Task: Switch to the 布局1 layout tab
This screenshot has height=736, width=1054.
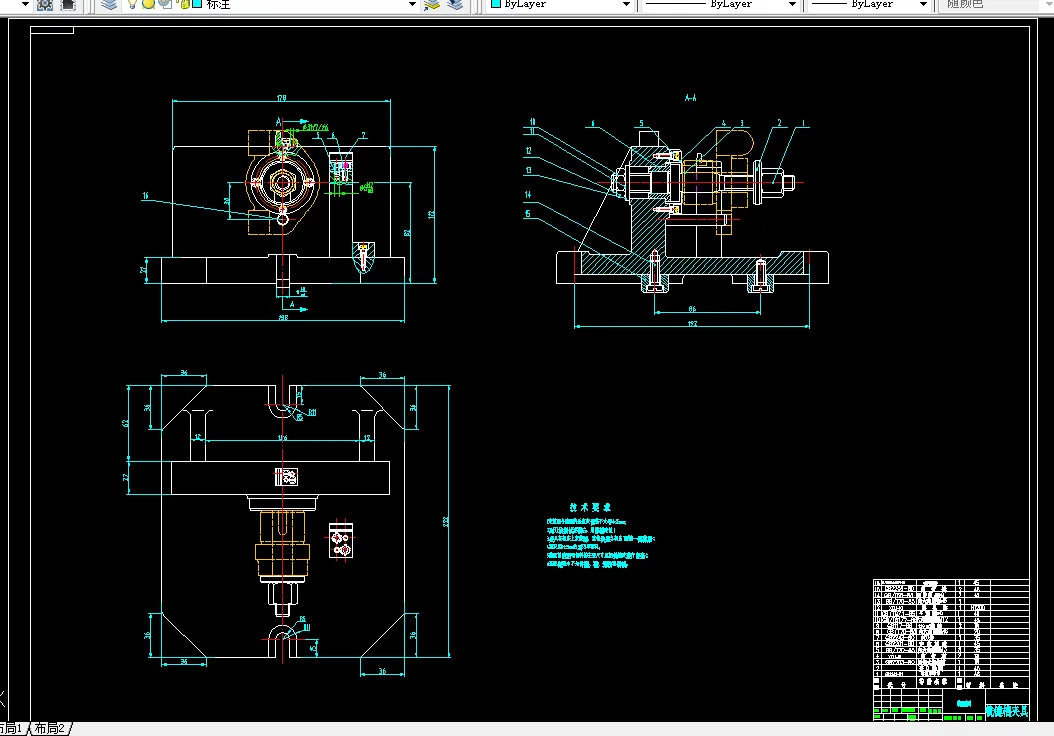Action: coord(11,729)
